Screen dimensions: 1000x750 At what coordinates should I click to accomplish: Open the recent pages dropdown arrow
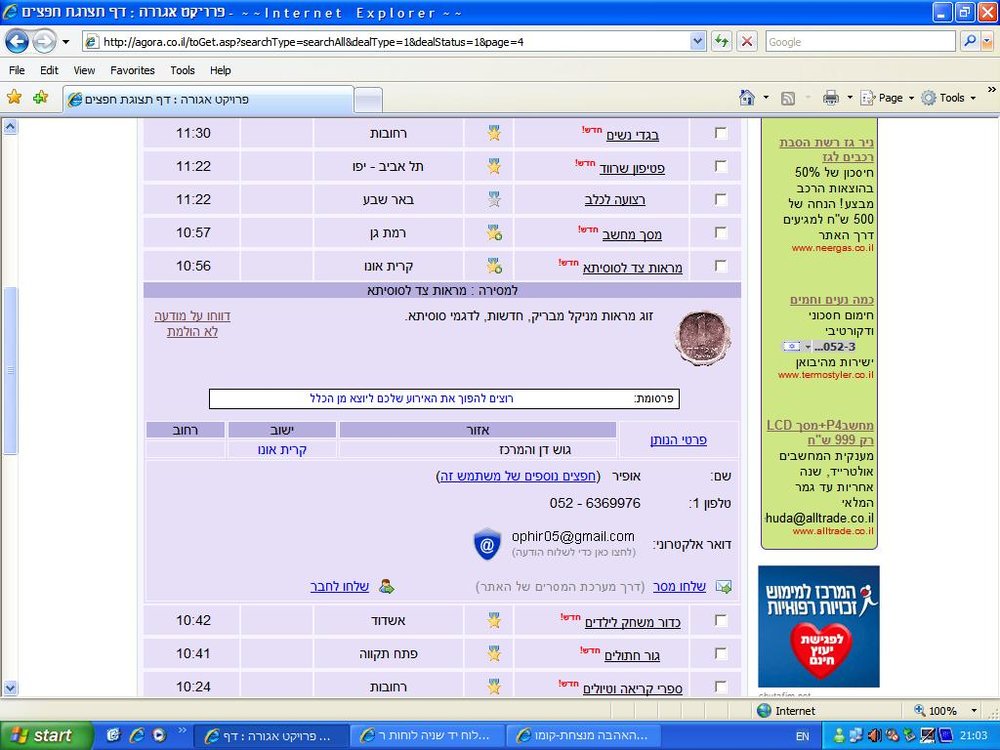pyautogui.click(x=66, y=42)
